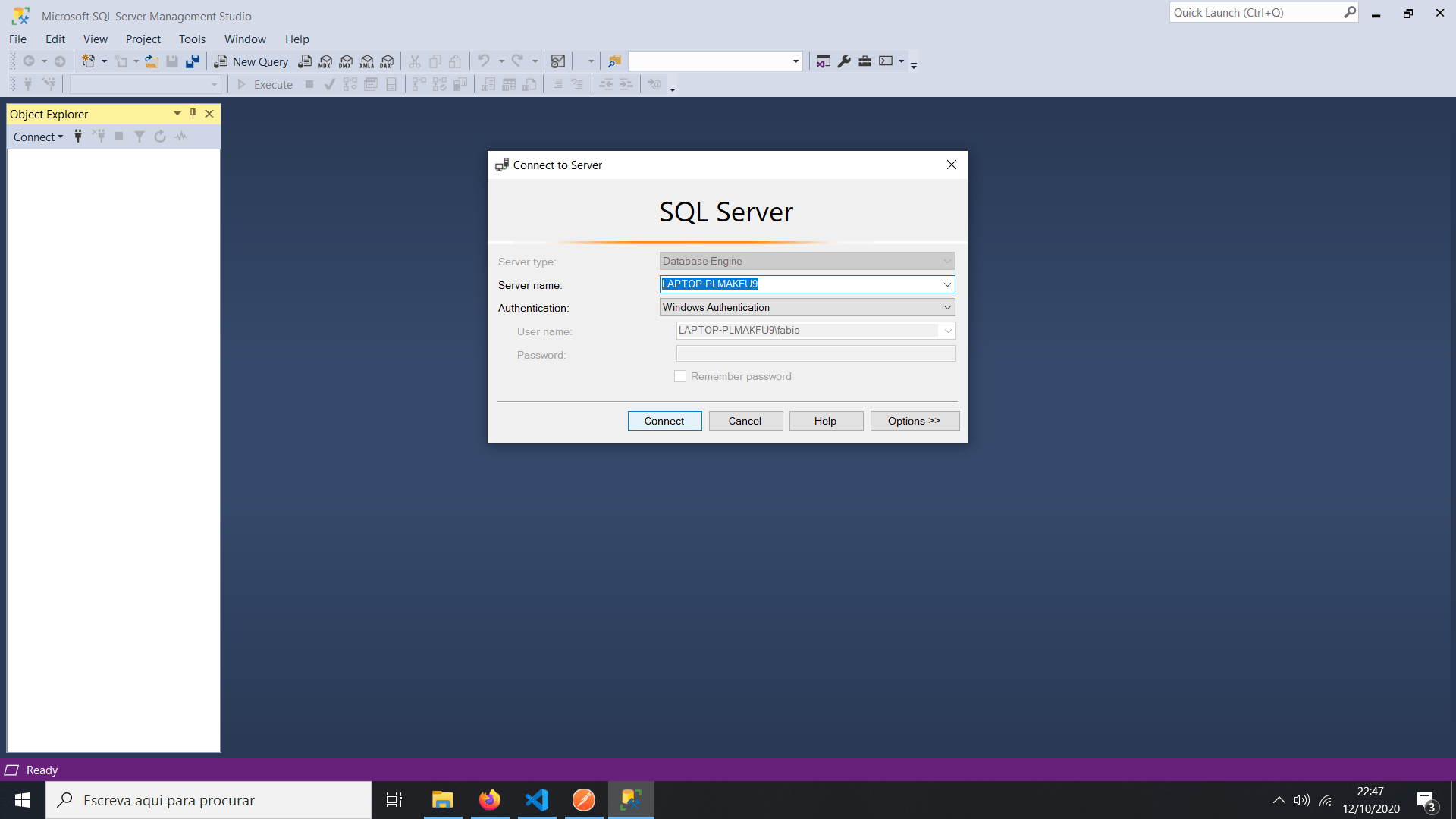Click the Options >> button
Image resolution: width=1456 pixels, height=819 pixels.
click(x=914, y=421)
